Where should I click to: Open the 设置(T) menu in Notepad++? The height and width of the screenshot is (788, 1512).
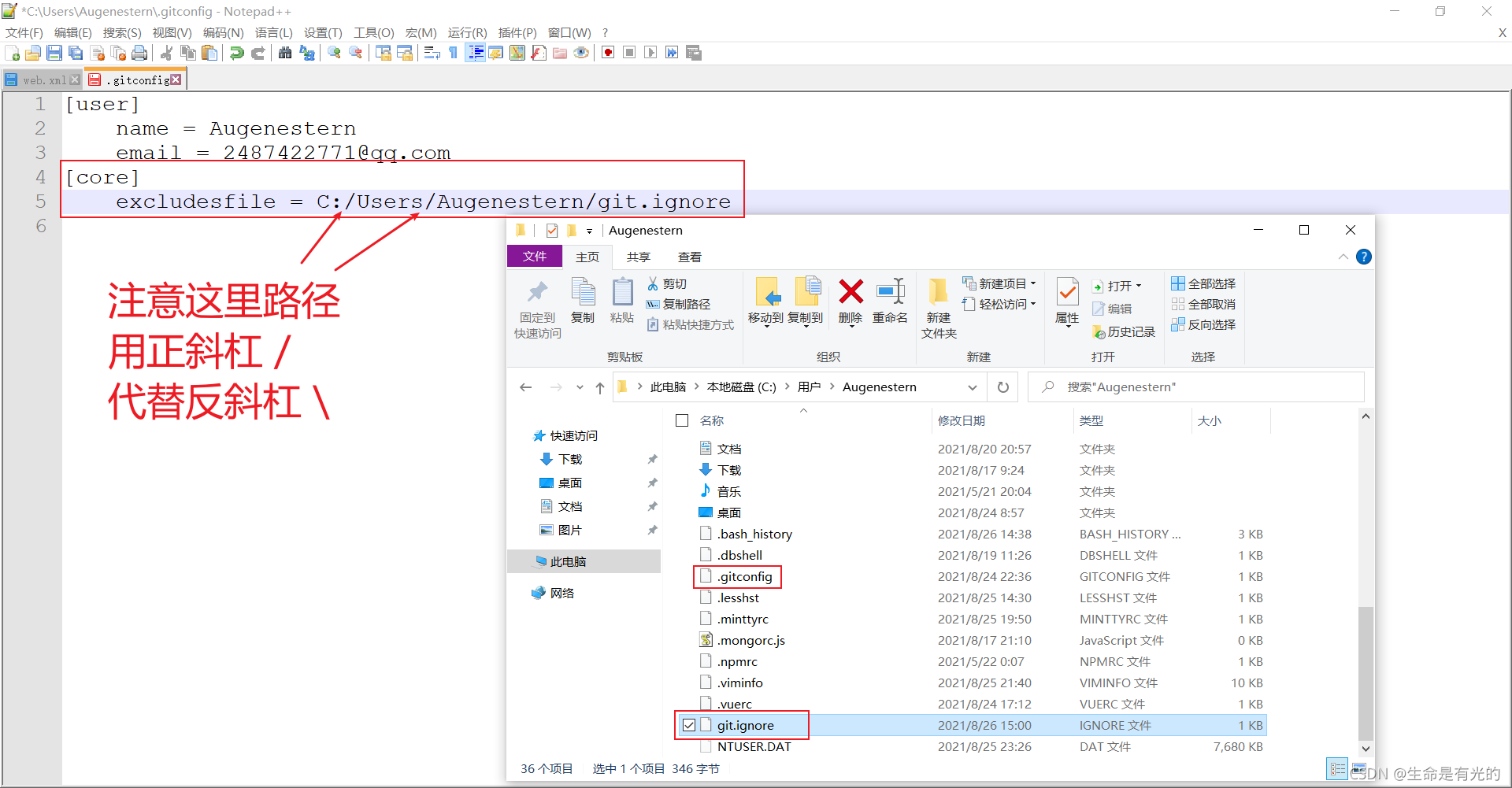click(x=323, y=32)
